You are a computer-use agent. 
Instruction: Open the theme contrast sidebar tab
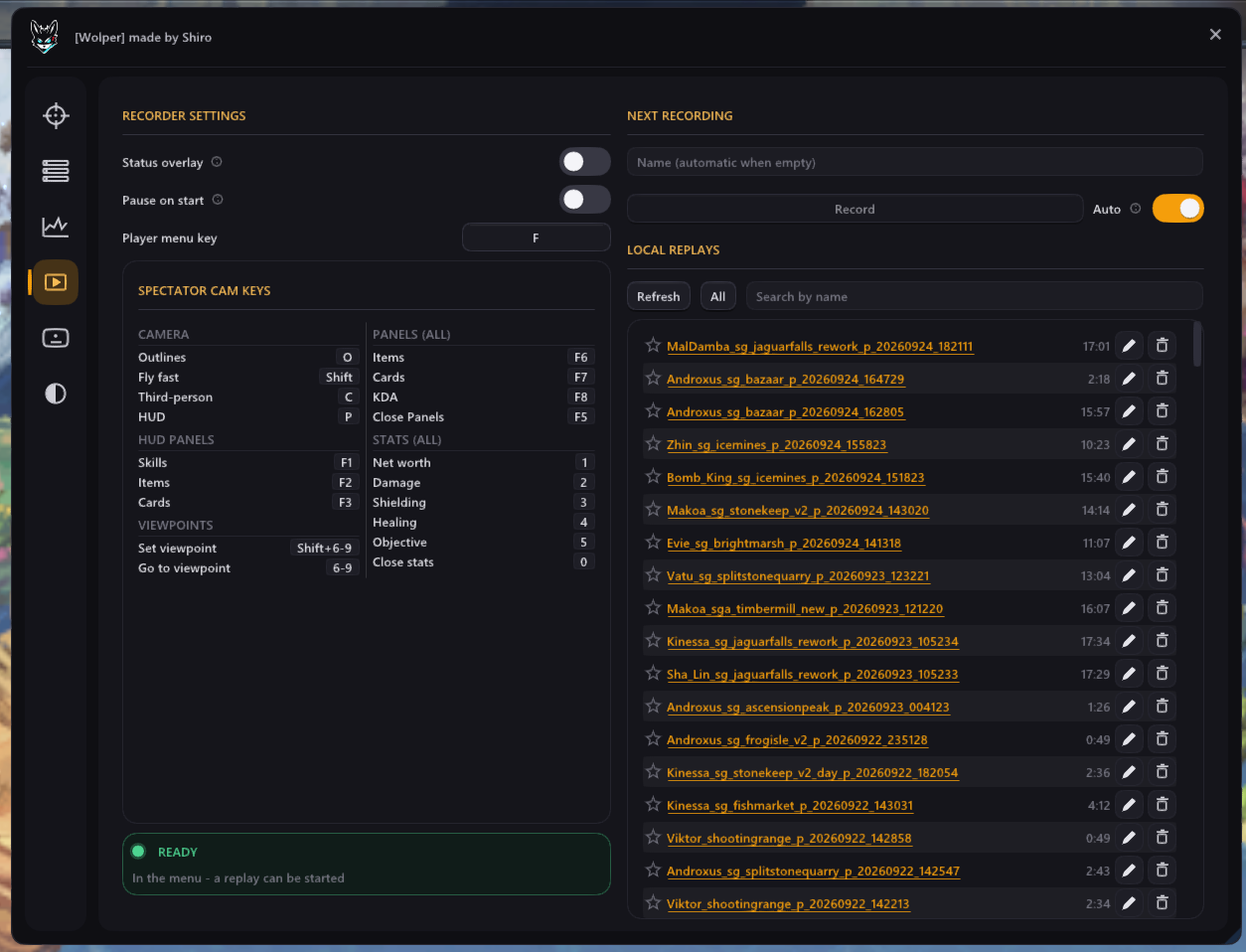coord(56,394)
